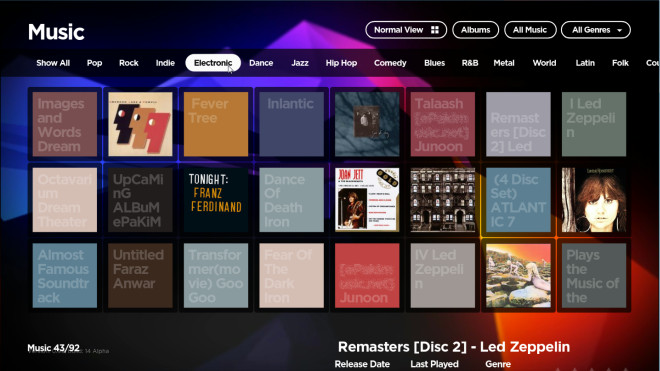This screenshot has width=660, height=371.
Task: Click the All Music filter button
Action: tap(530, 30)
